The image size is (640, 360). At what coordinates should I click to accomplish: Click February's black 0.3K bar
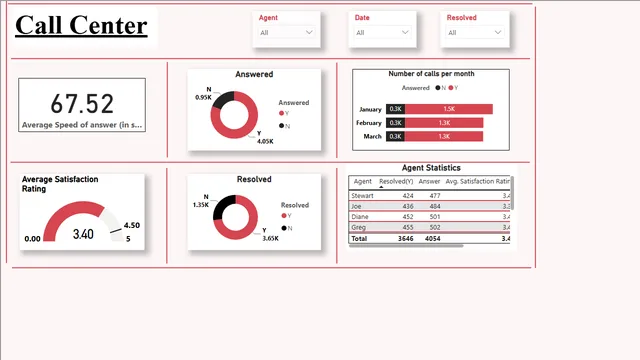(x=395, y=122)
